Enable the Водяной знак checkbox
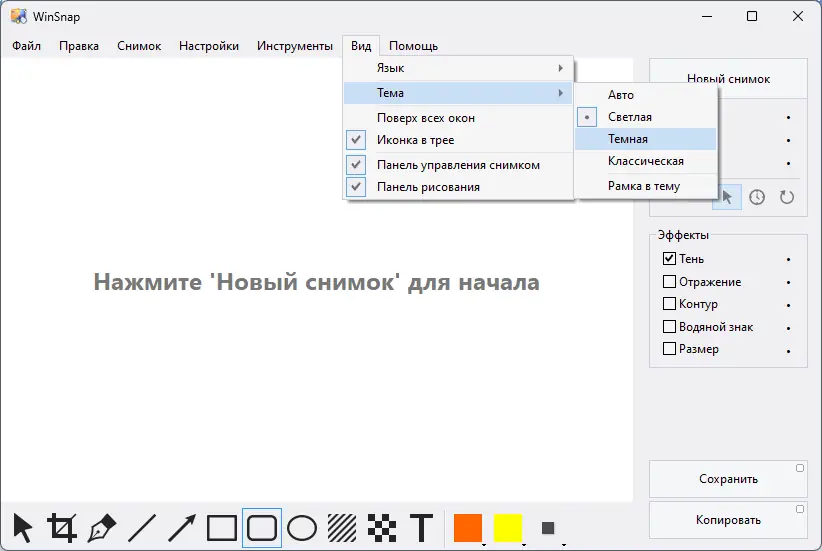Image resolution: width=822 pixels, height=551 pixels. [669, 327]
